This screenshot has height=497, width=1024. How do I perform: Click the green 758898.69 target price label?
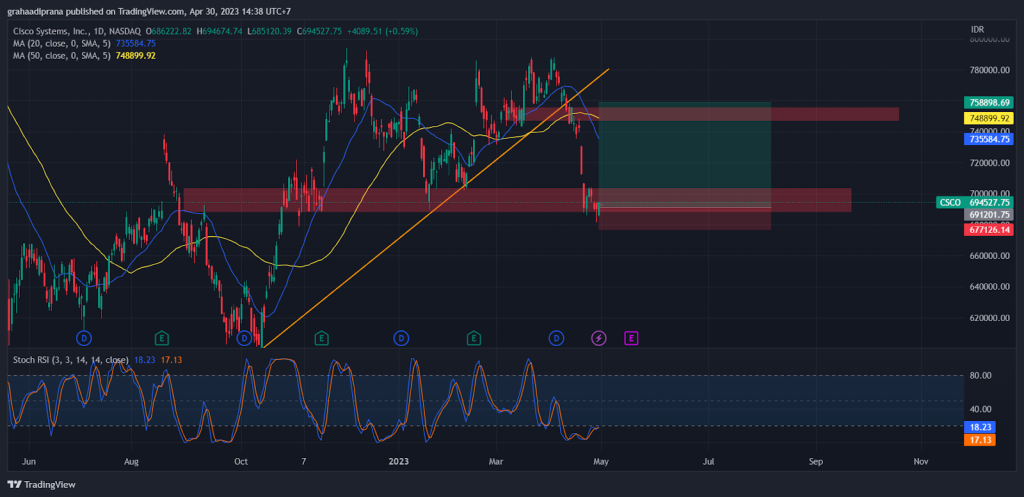point(989,103)
